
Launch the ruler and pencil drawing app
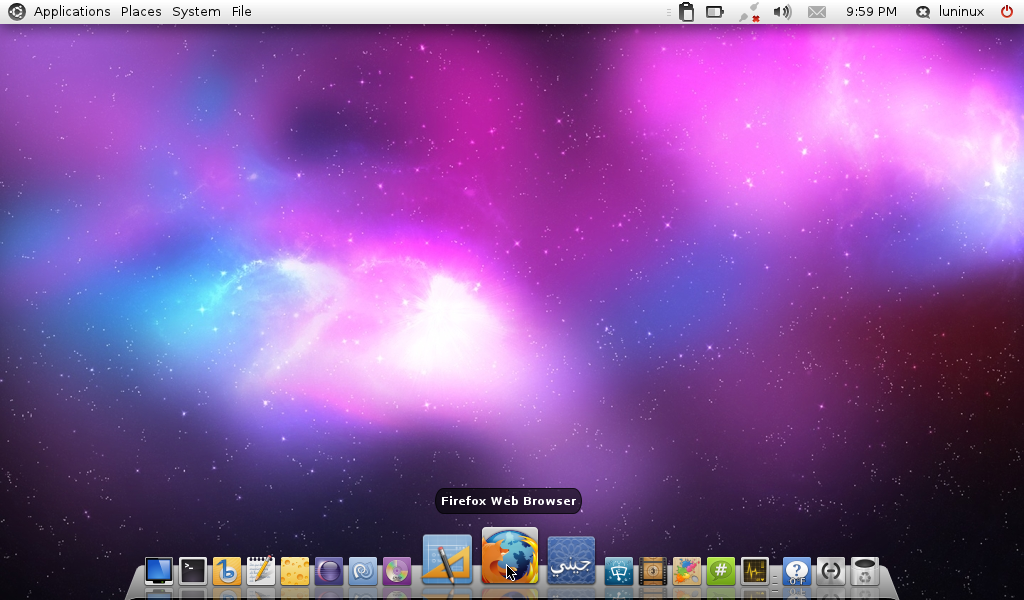[447, 559]
